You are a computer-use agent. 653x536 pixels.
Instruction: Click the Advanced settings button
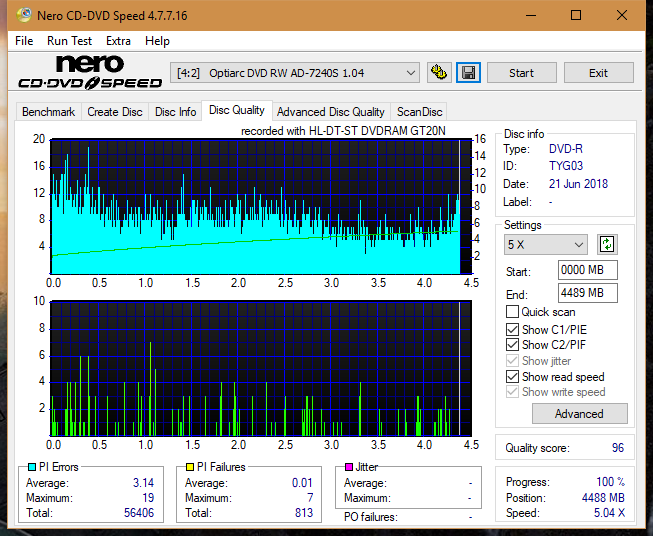(x=579, y=414)
